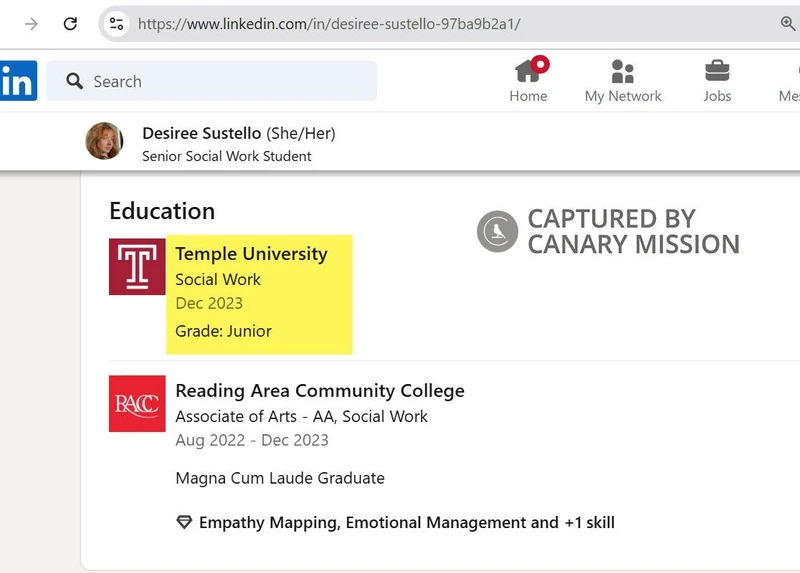Click the My Network label

pos(623,96)
